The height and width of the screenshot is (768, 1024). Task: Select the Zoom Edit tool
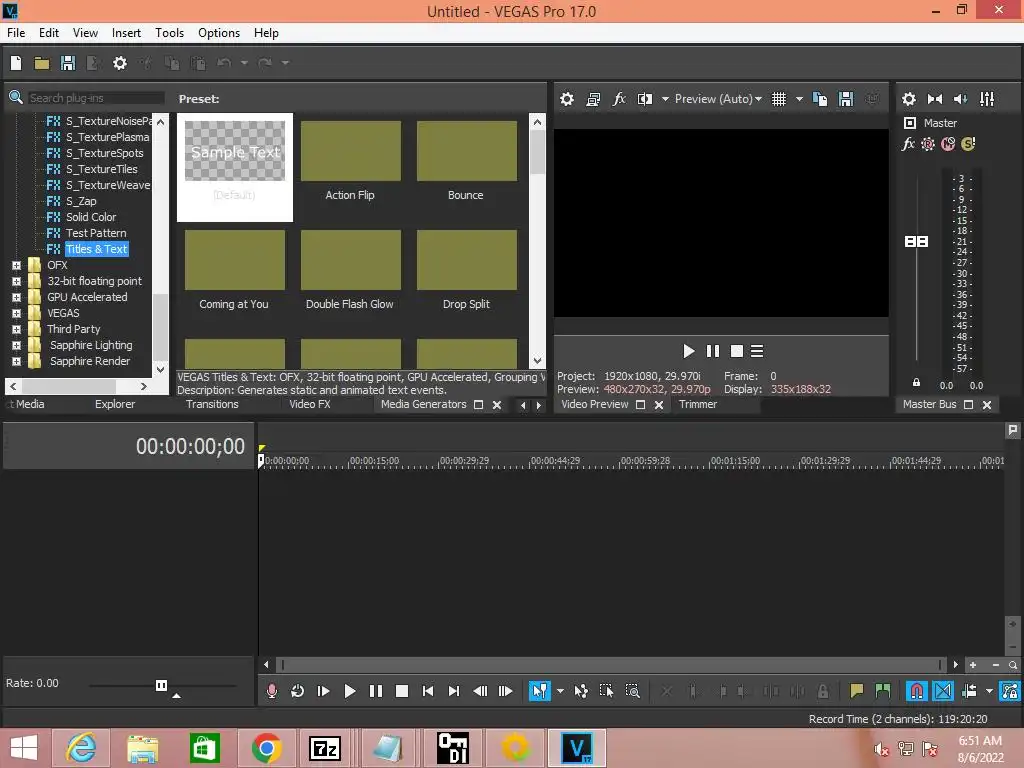tap(632, 691)
